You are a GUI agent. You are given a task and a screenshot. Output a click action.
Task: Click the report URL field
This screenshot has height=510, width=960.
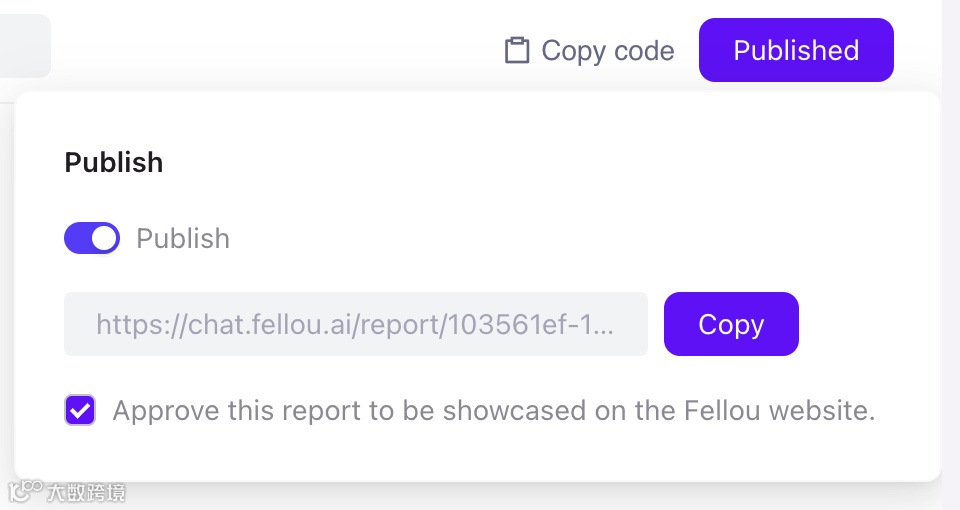pos(355,324)
